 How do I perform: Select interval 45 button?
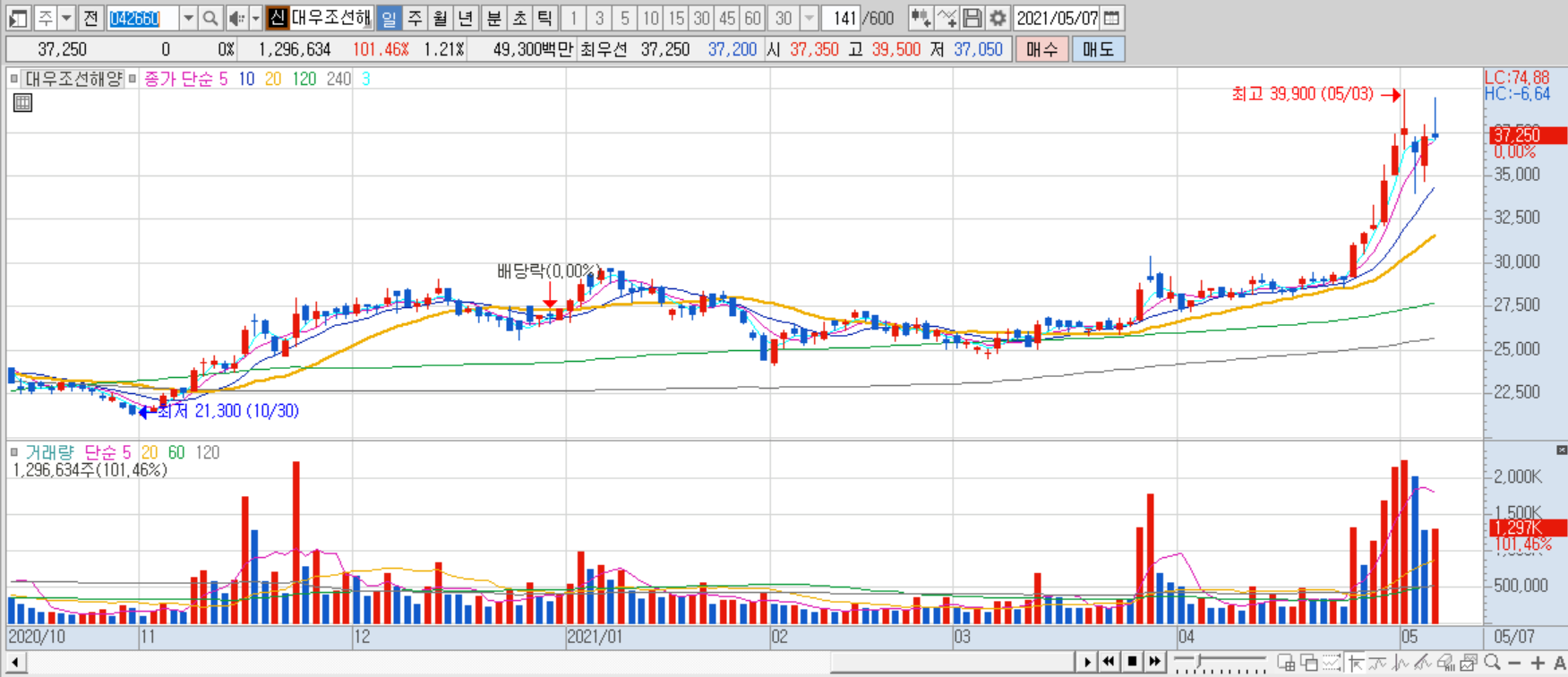(727, 18)
